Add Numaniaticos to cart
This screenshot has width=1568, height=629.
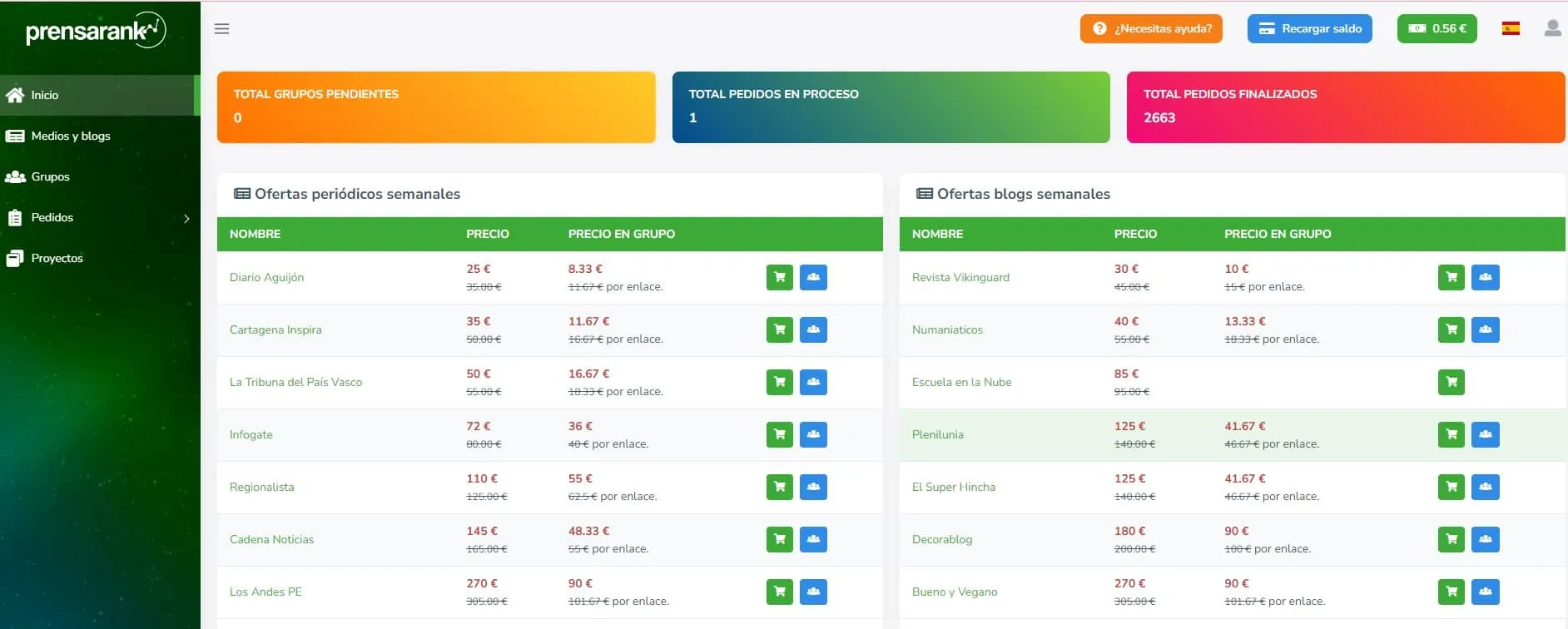click(x=1451, y=329)
